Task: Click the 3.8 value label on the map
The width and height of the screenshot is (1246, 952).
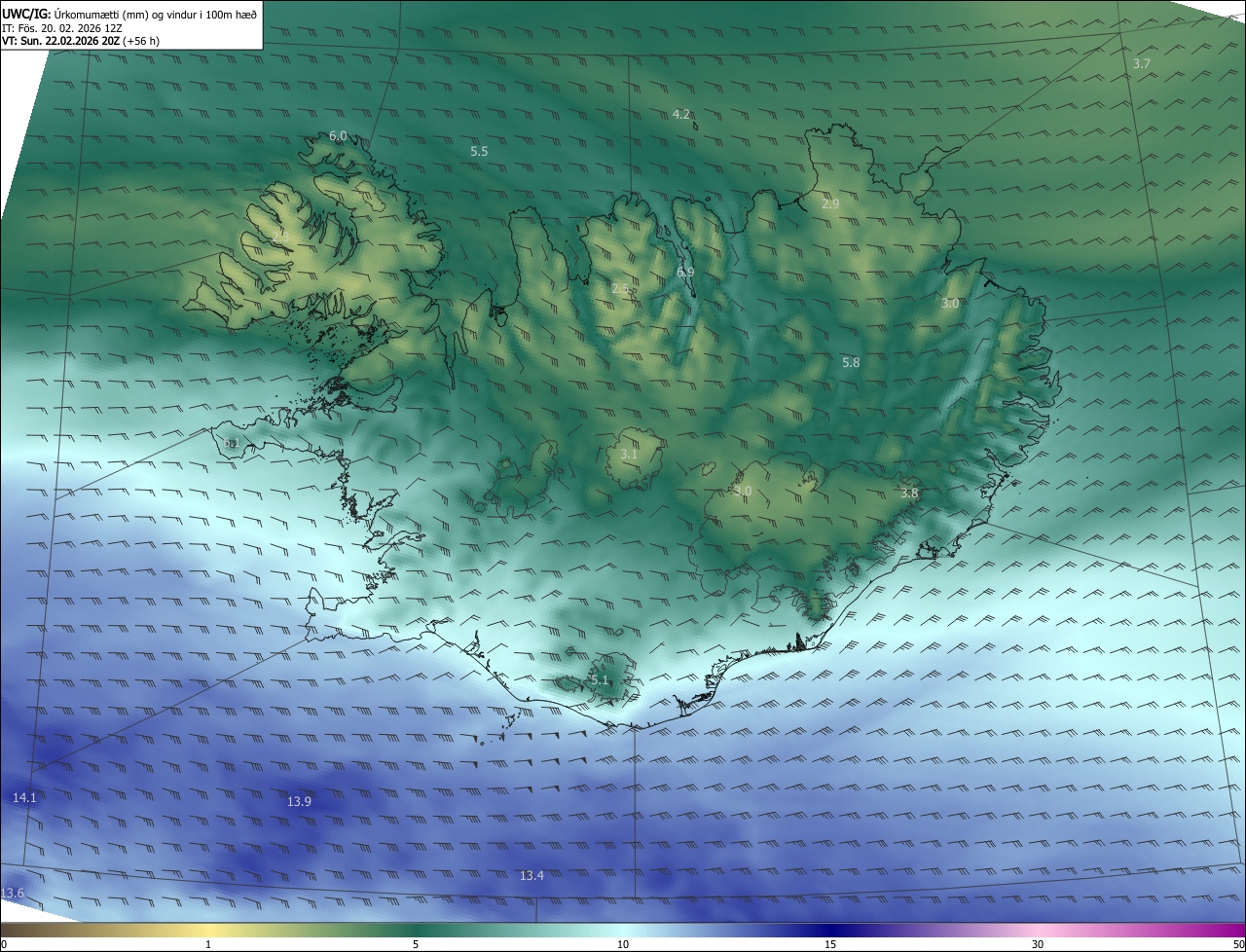Action: point(909,494)
